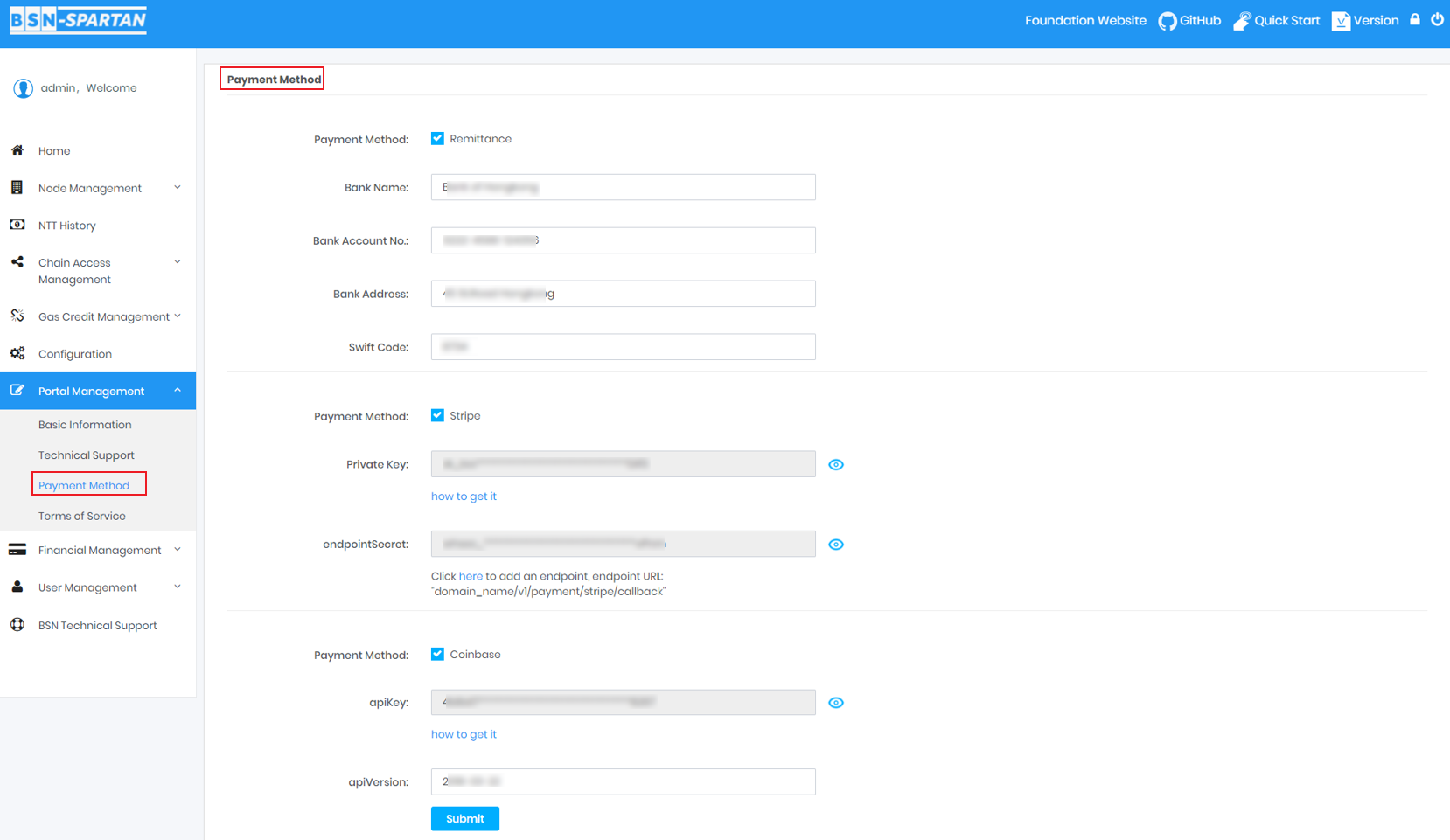This screenshot has width=1450, height=840.
Task: Click the lock icon in the header
Action: (1415, 18)
